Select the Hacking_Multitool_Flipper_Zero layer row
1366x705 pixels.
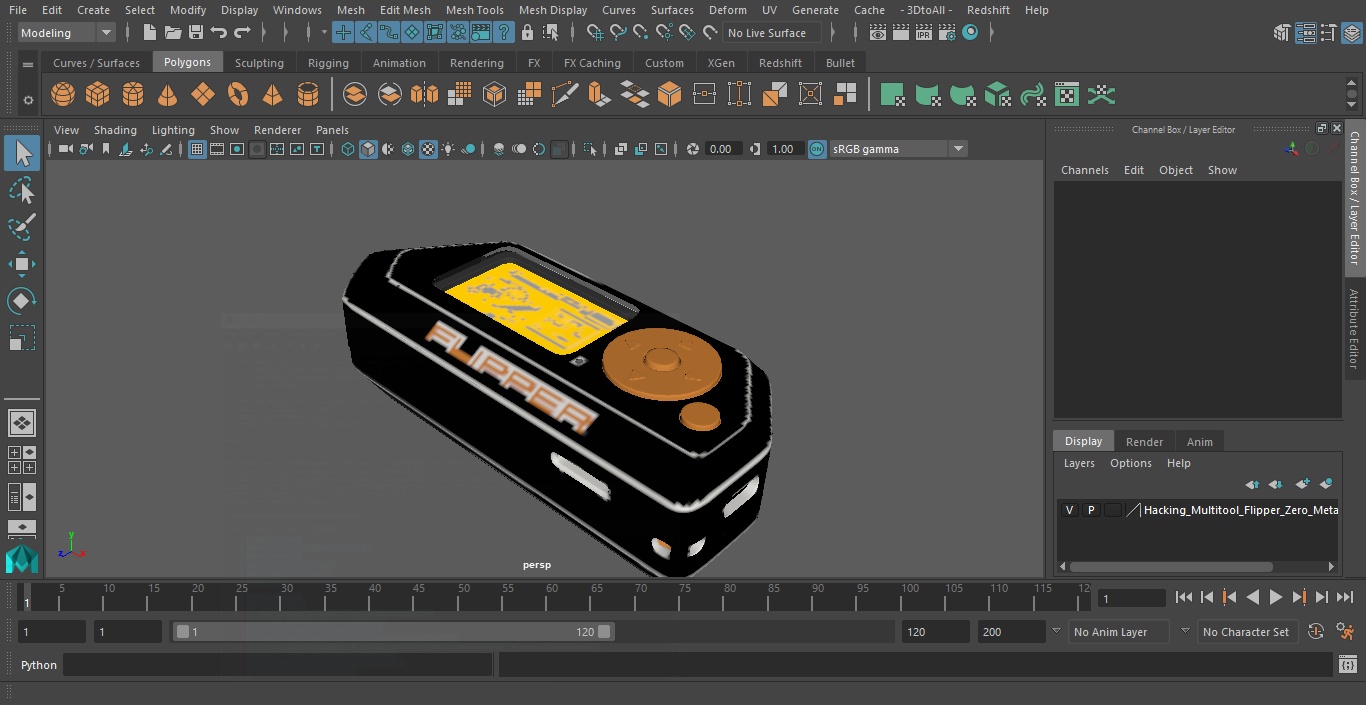point(1198,510)
